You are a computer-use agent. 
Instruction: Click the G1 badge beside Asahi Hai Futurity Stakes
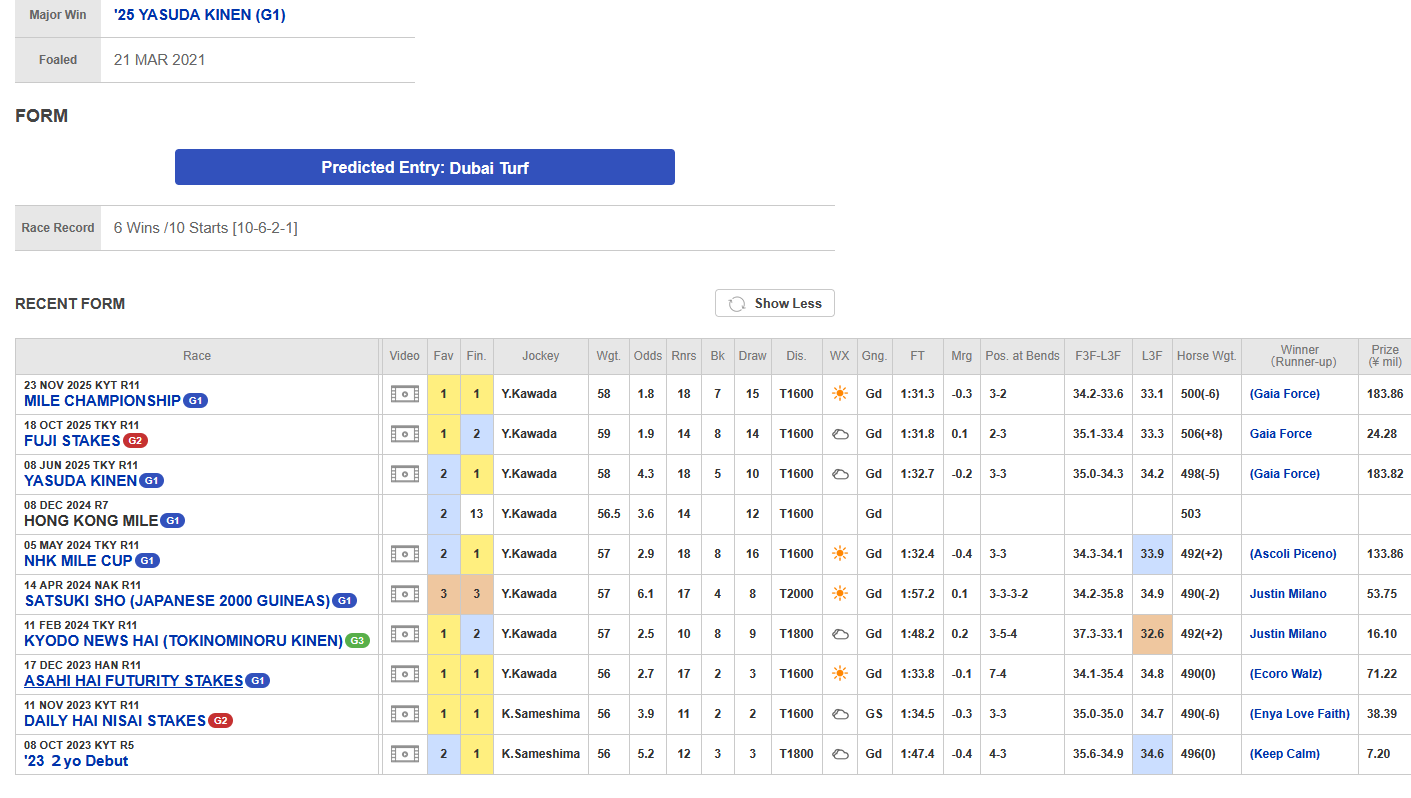[257, 681]
